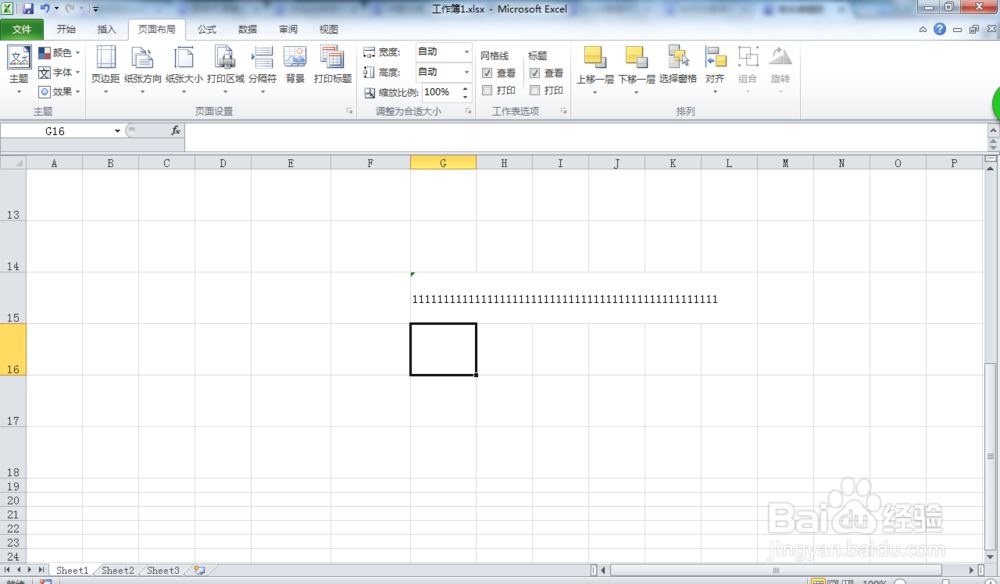Open the Margins (页边距) options
The width and height of the screenshot is (1000, 584).
pyautogui.click(x=105, y=69)
